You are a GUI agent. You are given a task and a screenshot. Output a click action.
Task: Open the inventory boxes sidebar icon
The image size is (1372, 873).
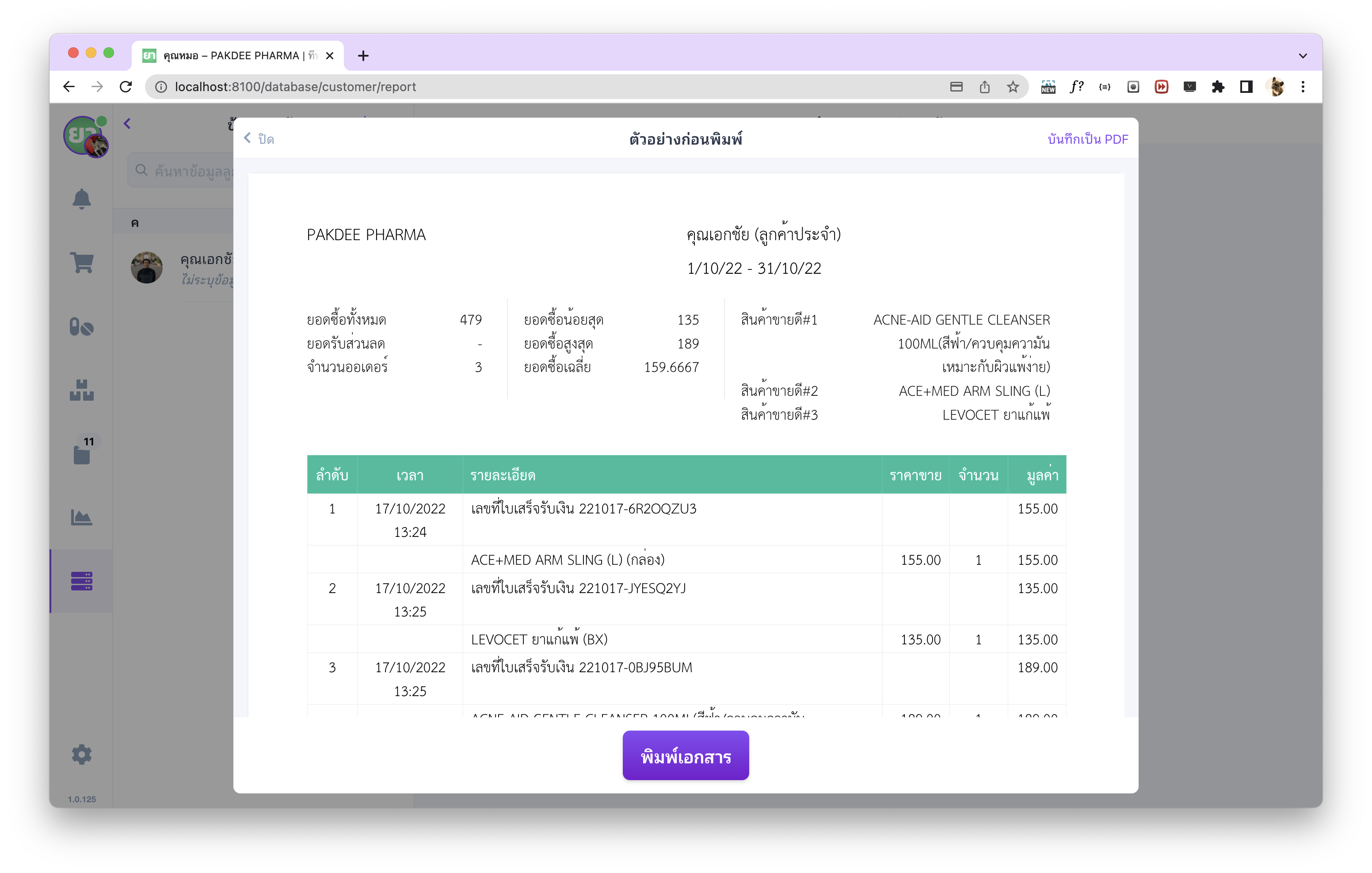[81, 391]
